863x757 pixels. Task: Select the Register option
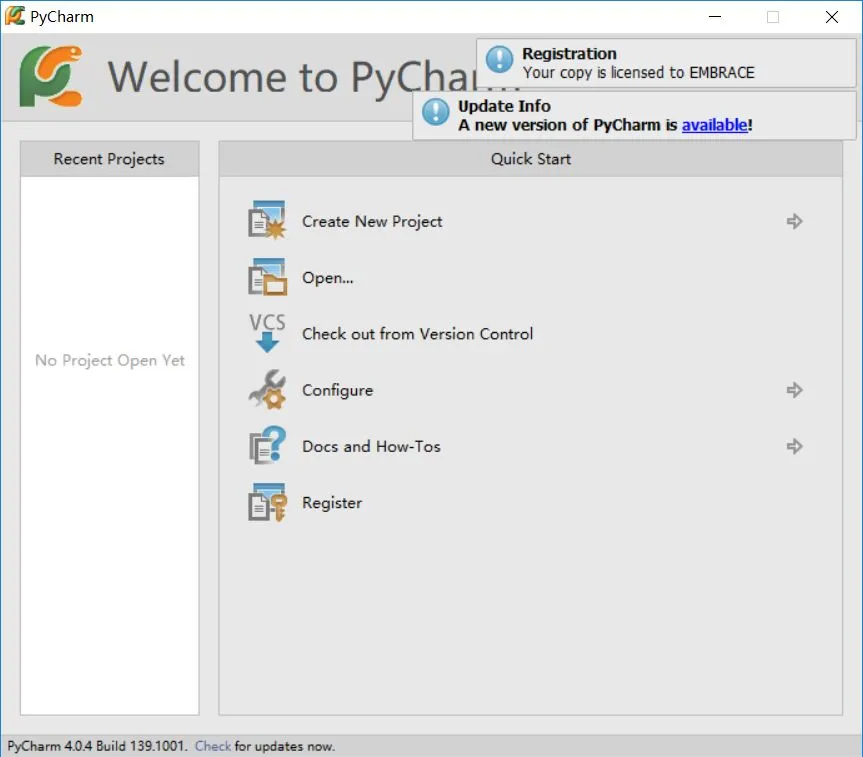tap(332, 503)
